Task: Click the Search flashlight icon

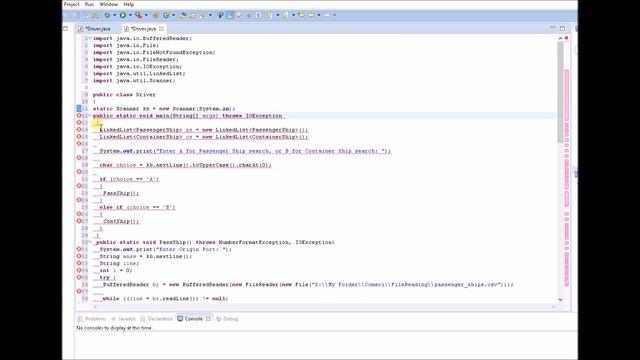Action: click(x=203, y=15)
